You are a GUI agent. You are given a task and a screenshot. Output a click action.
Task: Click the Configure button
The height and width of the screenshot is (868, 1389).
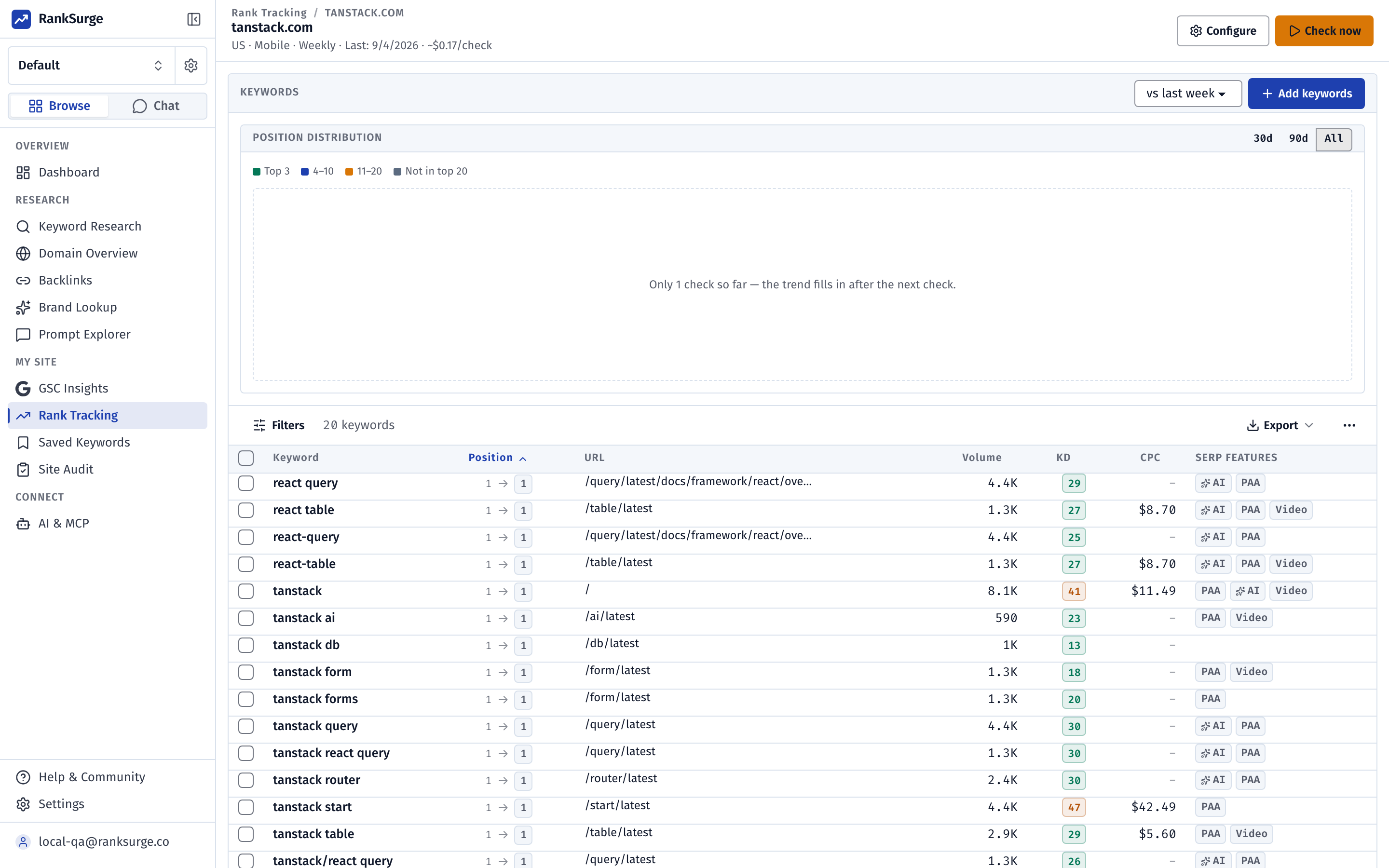click(x=1223, y=31)
